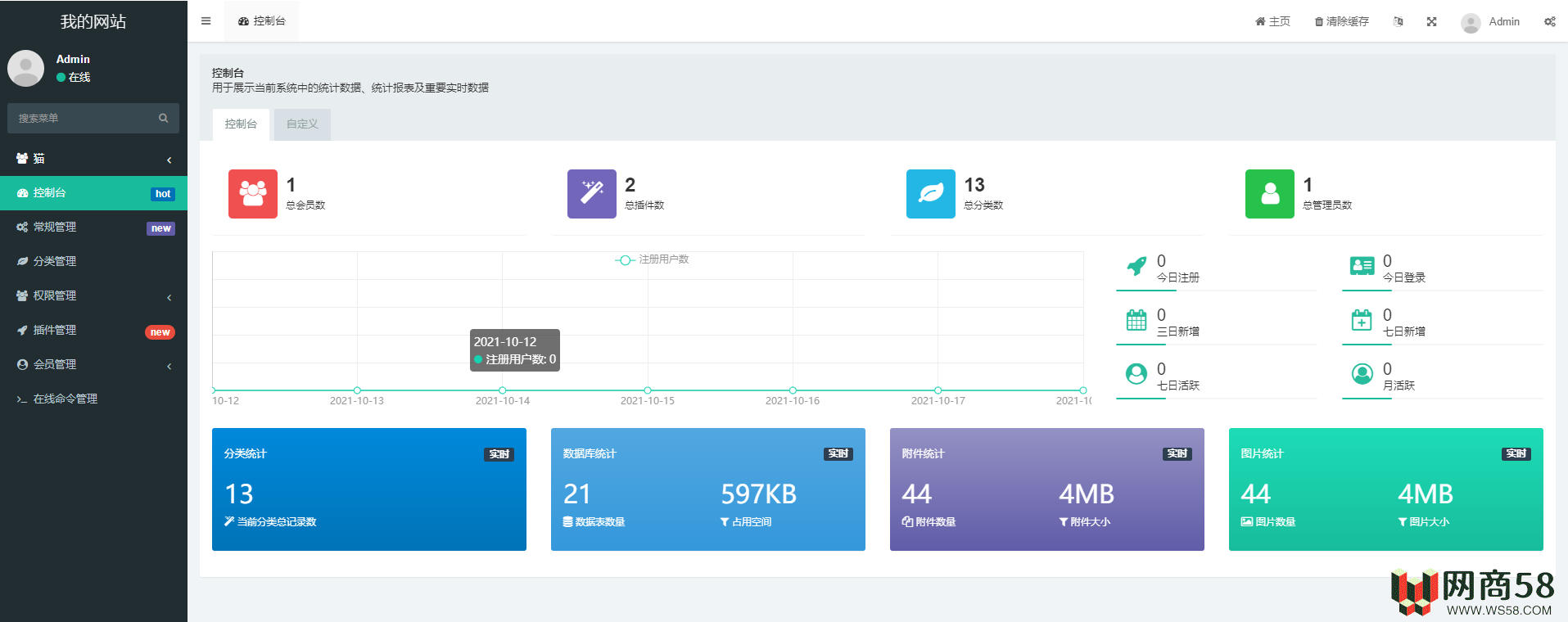The height and width of the screenshot is (622, 1568).
Task: Click the search magnifier icon in sidebar
Action: (x=163, y=118)
